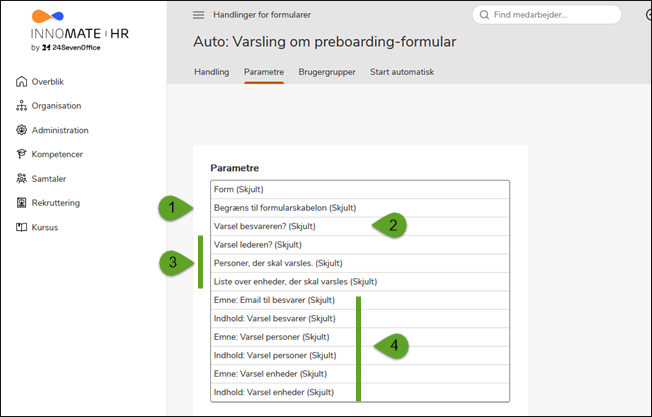Screen dimensions: 652x417
Task: Go to Organisation in the sidebar
Action: pos(55,105)
